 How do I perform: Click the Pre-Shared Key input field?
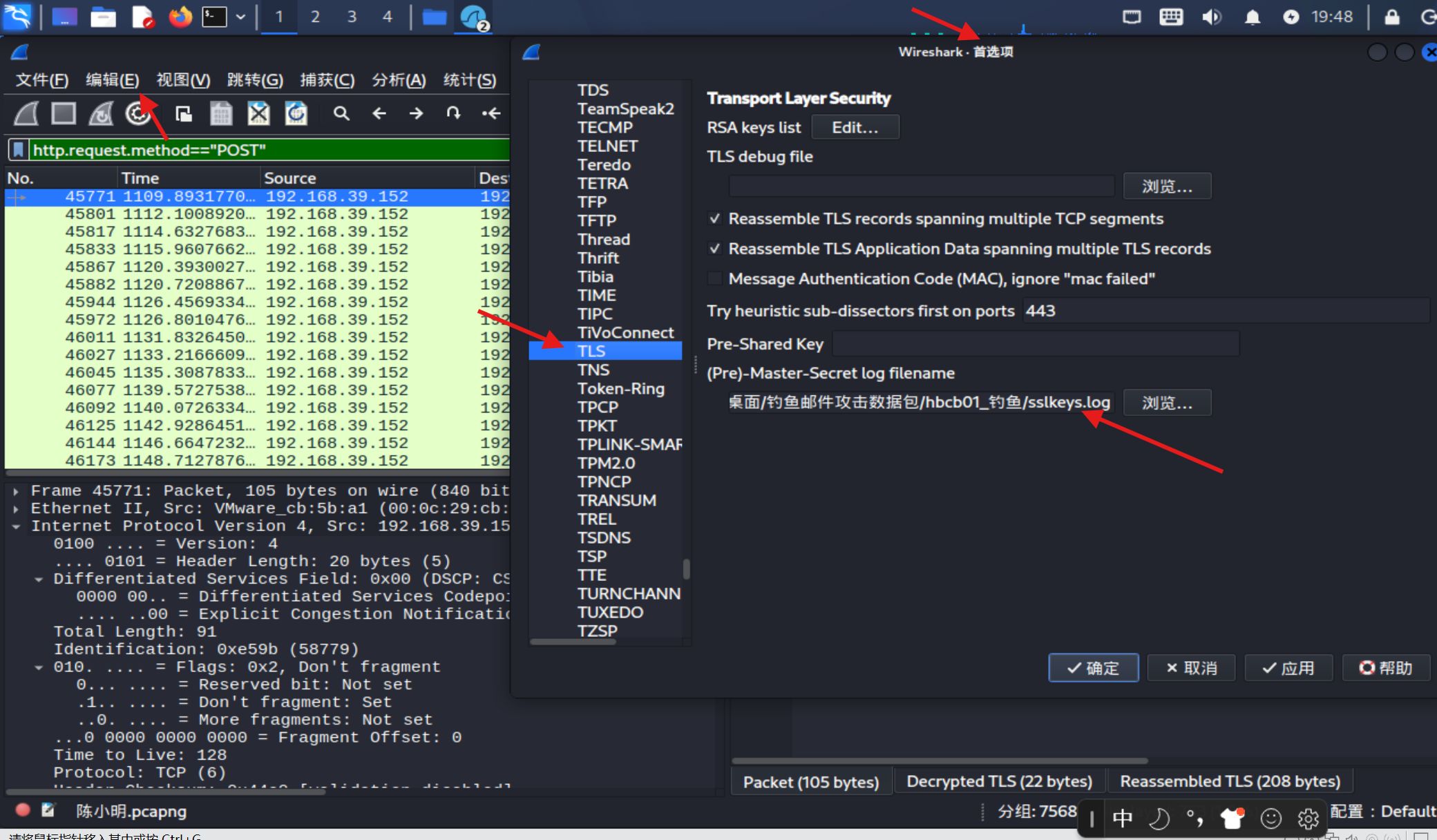click(x=1036, y=343)
